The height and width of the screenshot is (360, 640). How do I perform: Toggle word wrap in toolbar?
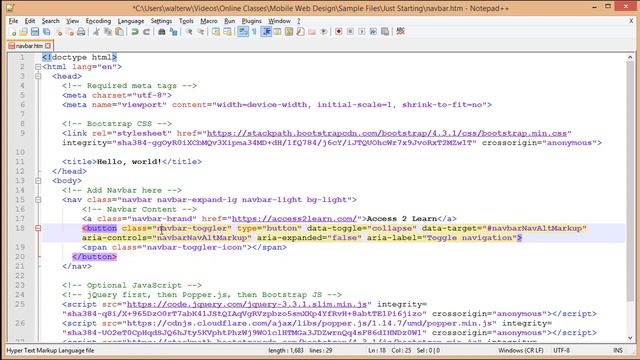coord(243,32)
